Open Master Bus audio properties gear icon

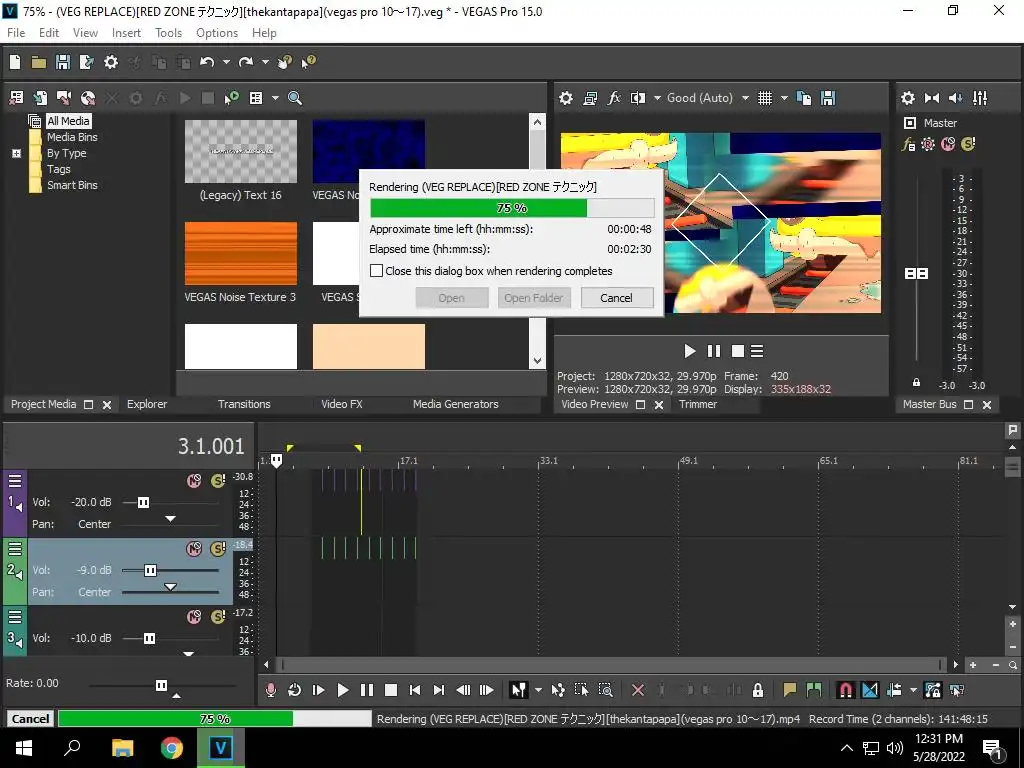[x=908, y=98]
